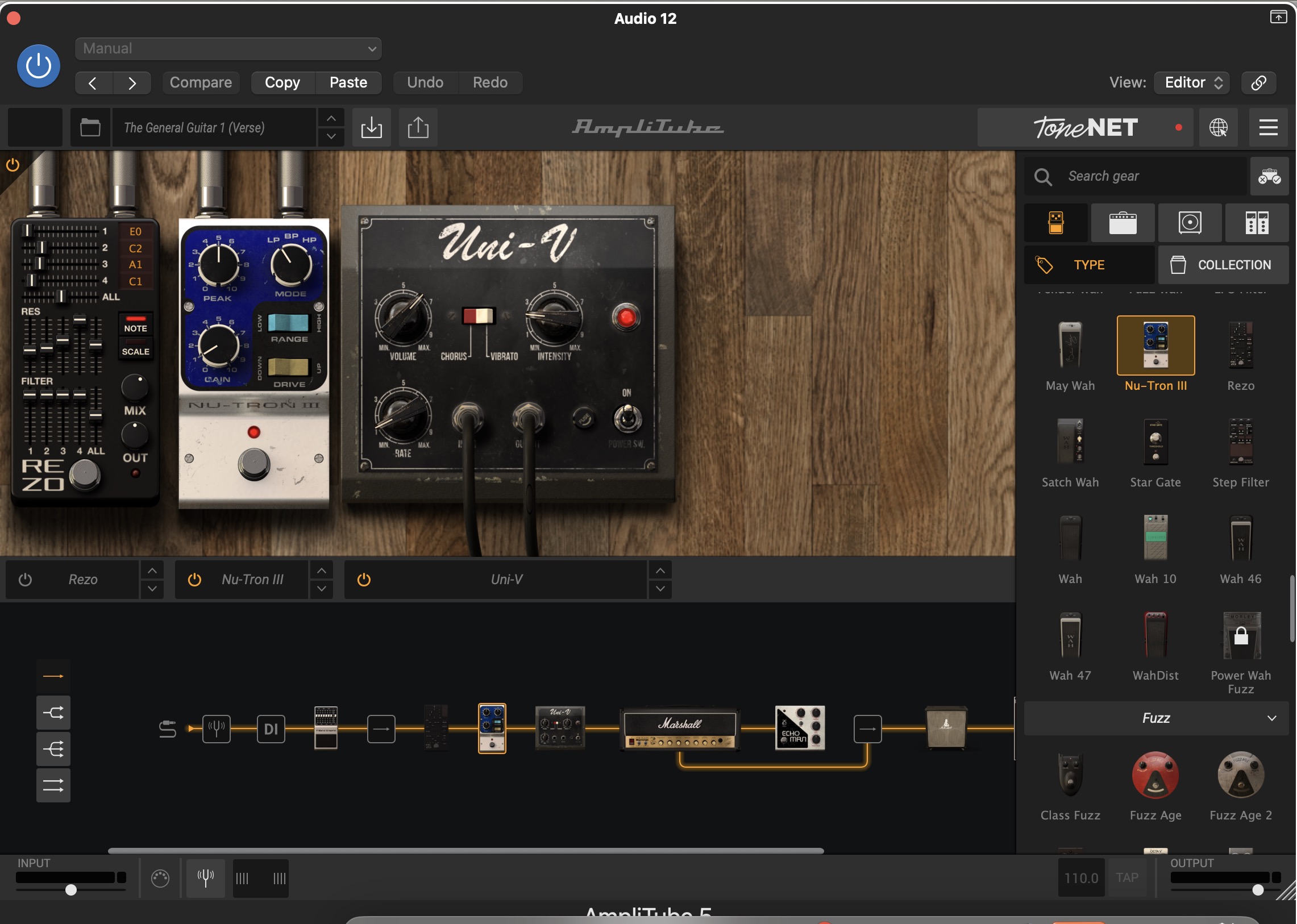Go to previous preset arrow
The image size is (1297, 924).
(93, 83)
